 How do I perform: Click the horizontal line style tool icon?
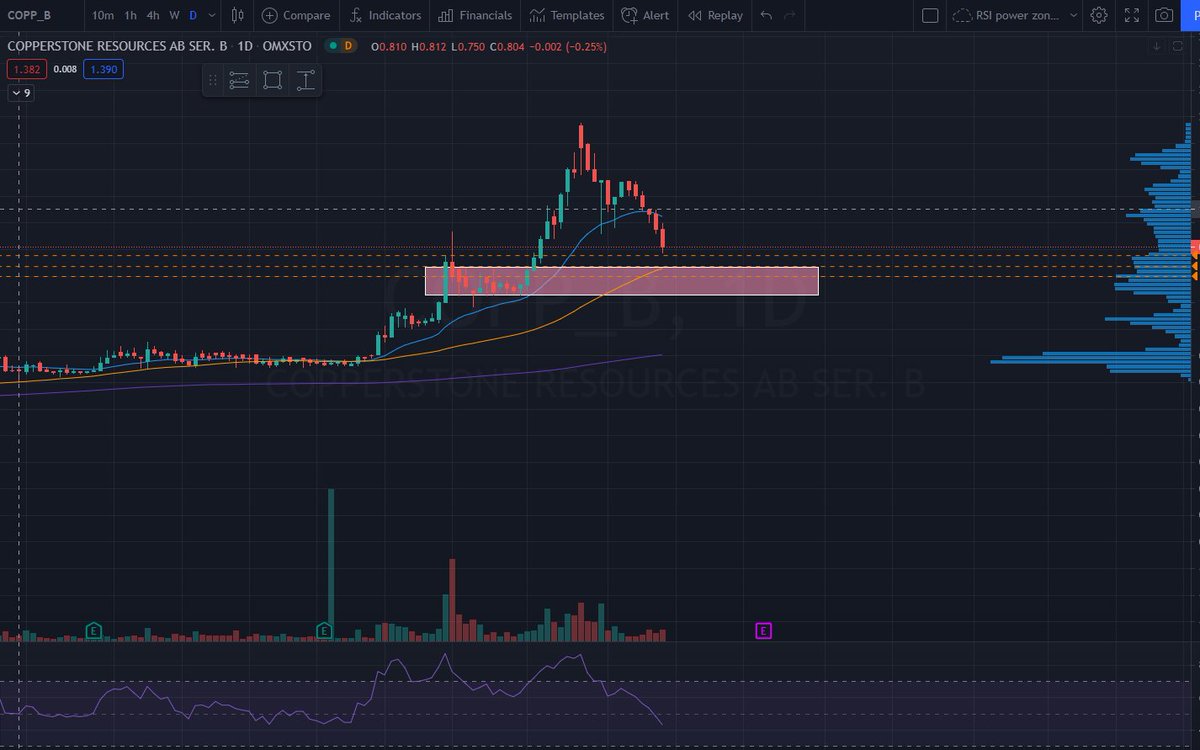(239, 81)
